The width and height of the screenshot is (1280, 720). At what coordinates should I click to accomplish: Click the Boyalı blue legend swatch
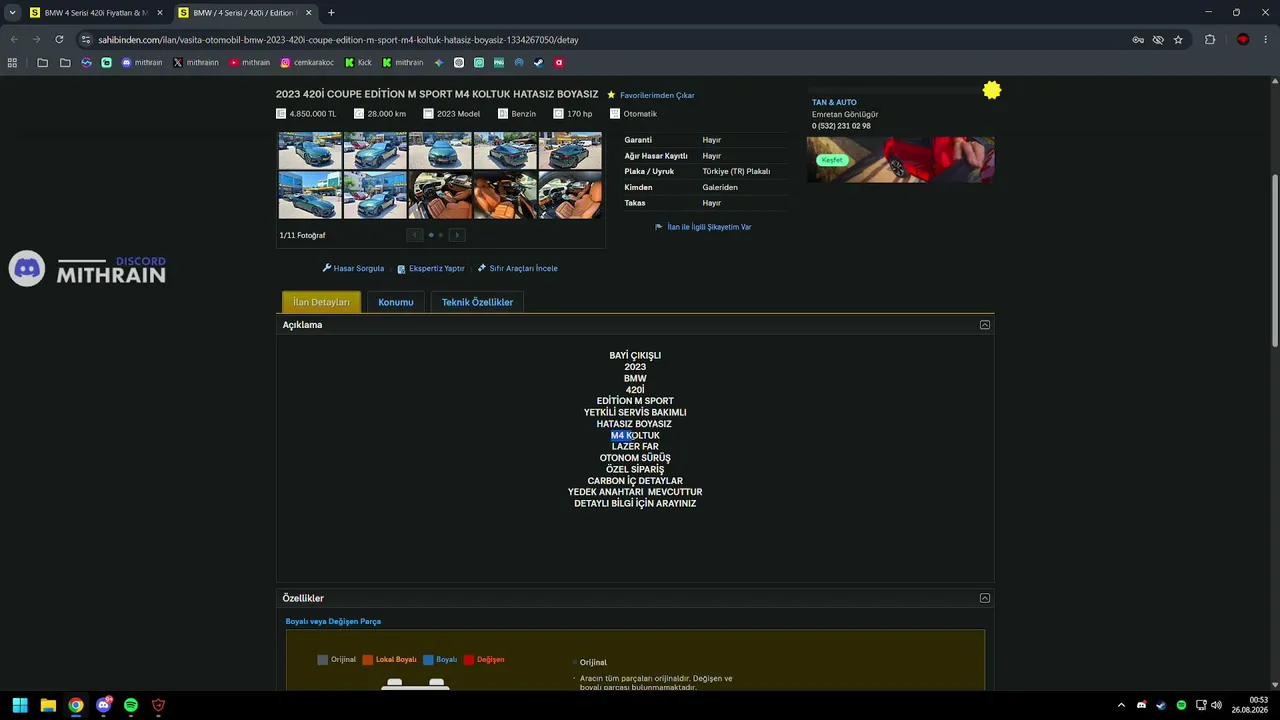pos(428,660)
